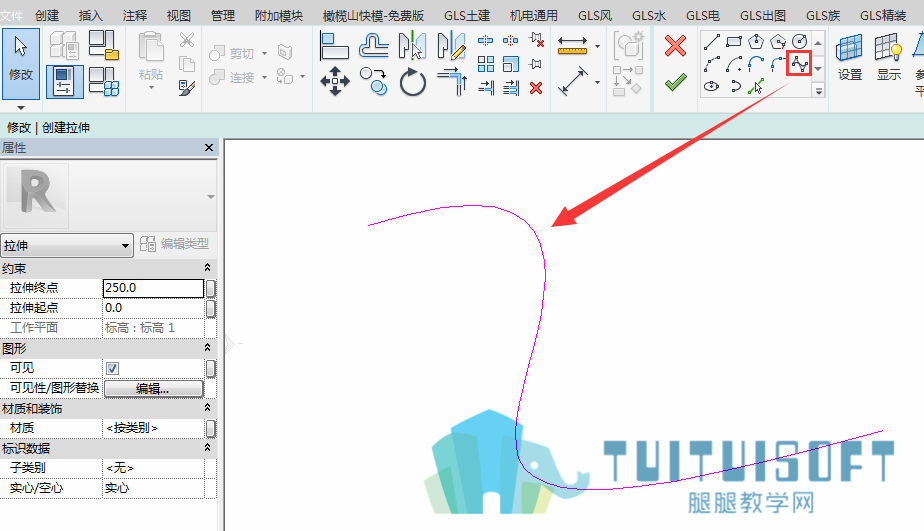
Task: Collapse the 图形 section
Action: [207, 348]
